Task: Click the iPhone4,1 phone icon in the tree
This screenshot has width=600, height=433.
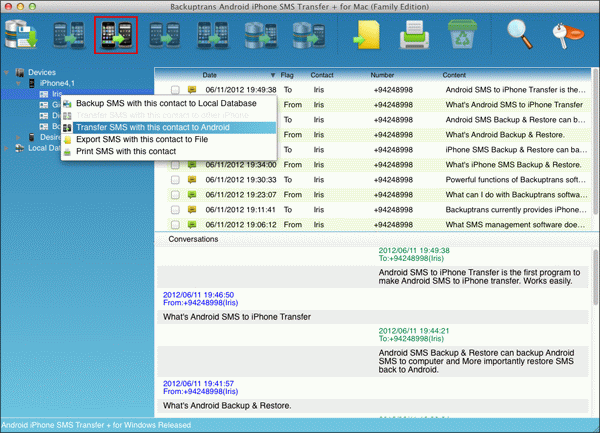Action: [x=32, y=83]
